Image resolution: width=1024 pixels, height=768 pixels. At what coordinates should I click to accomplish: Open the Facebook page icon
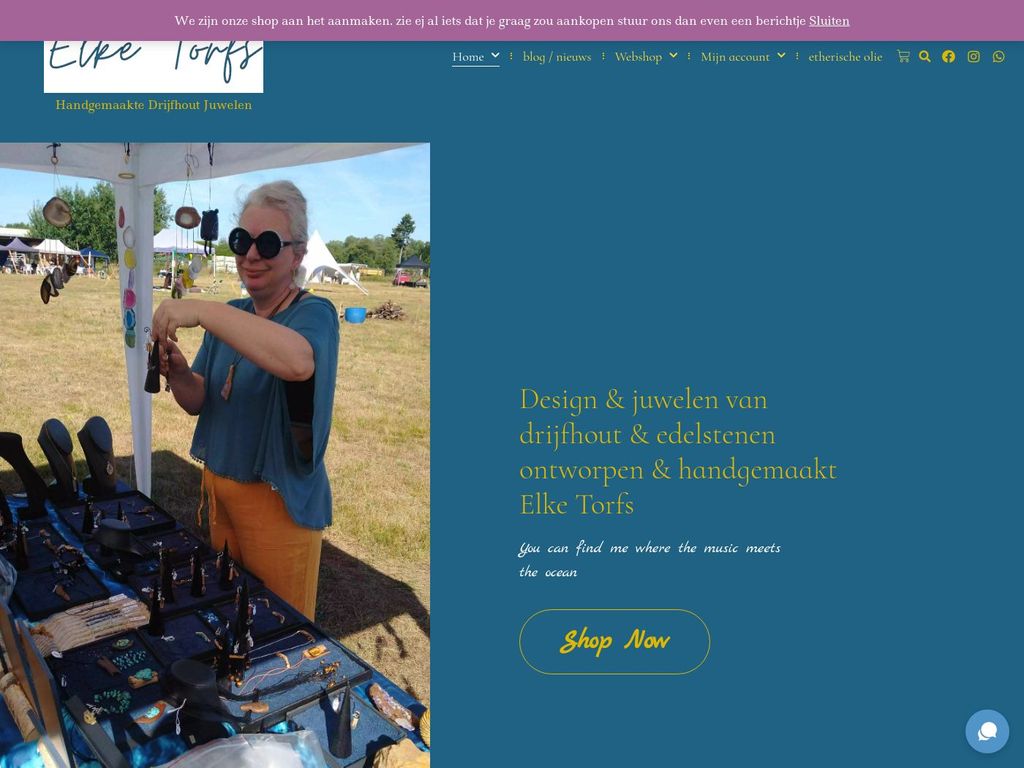tap(948, 56)
